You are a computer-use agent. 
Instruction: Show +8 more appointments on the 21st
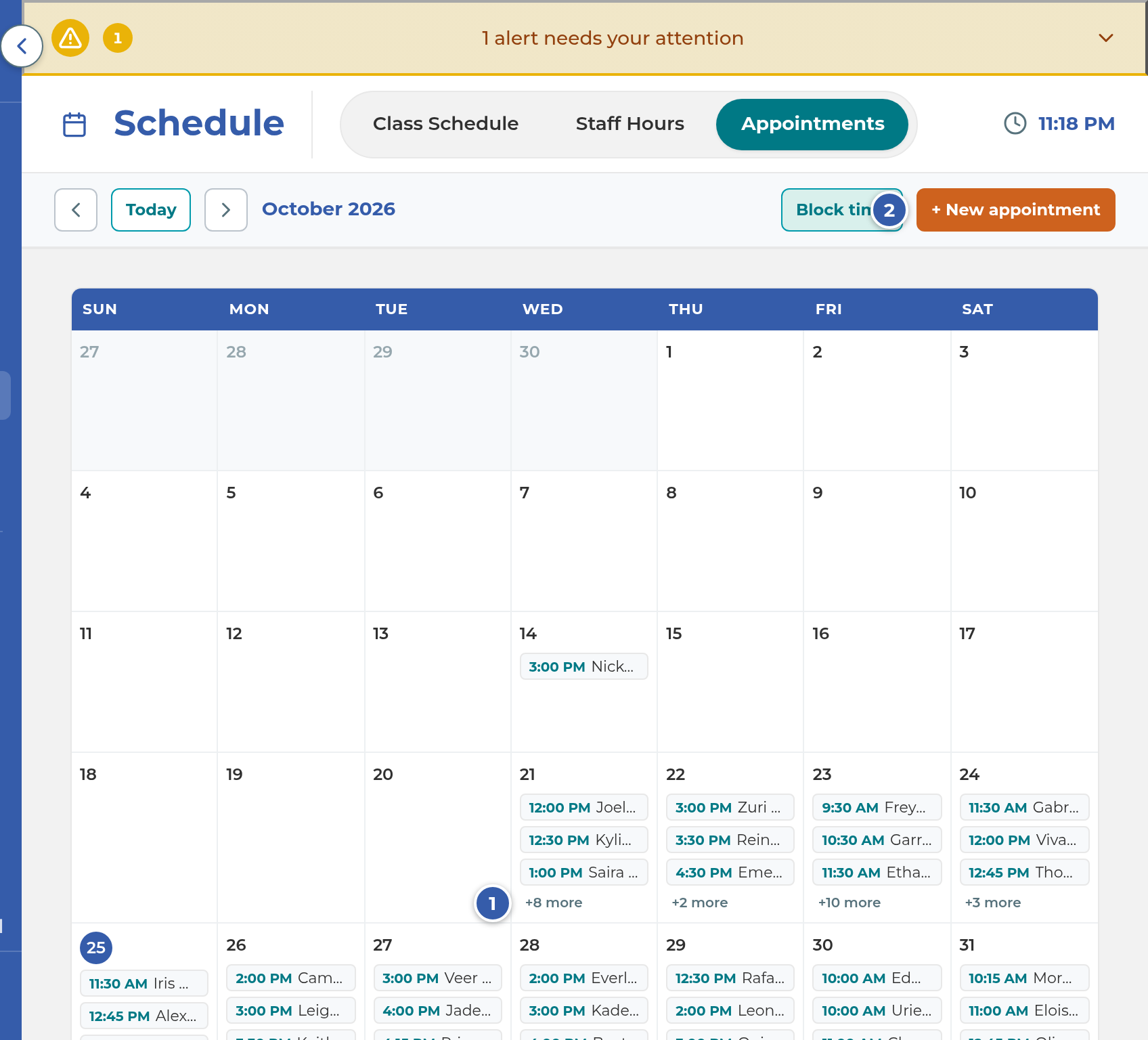[x=554, y=903]
